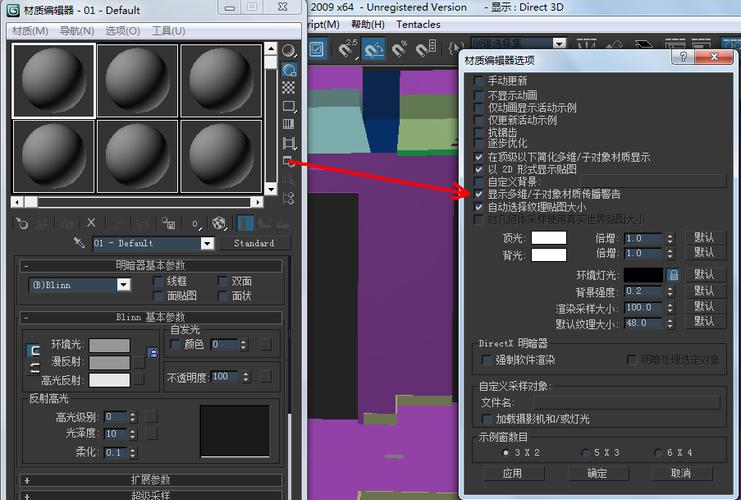This screenshot has width=741, height=500.
Task: Click 默认 button next to 顶光 倍增
Action: [704, 237]
